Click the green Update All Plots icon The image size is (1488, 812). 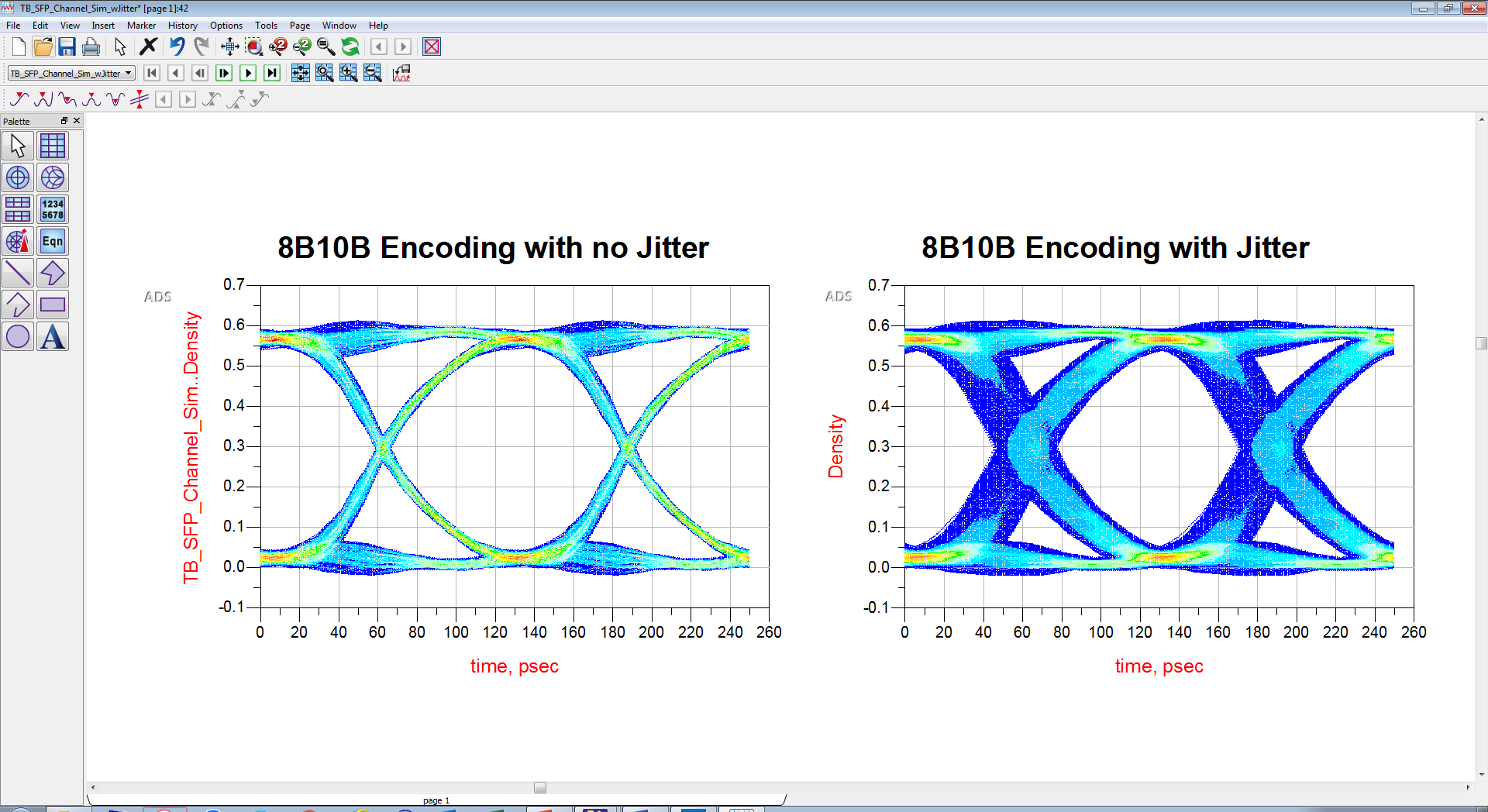coord(350,46)
